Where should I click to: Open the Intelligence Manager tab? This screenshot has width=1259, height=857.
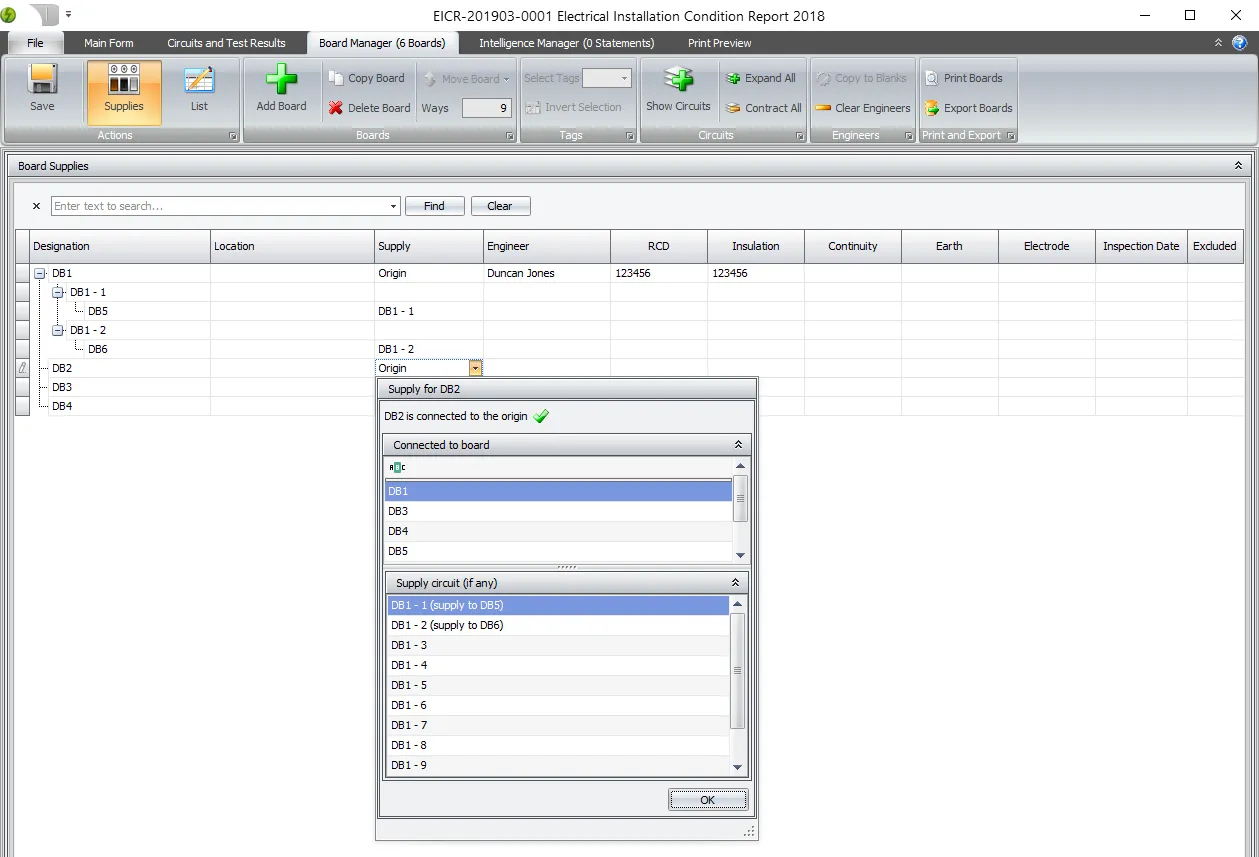[566, 43]
